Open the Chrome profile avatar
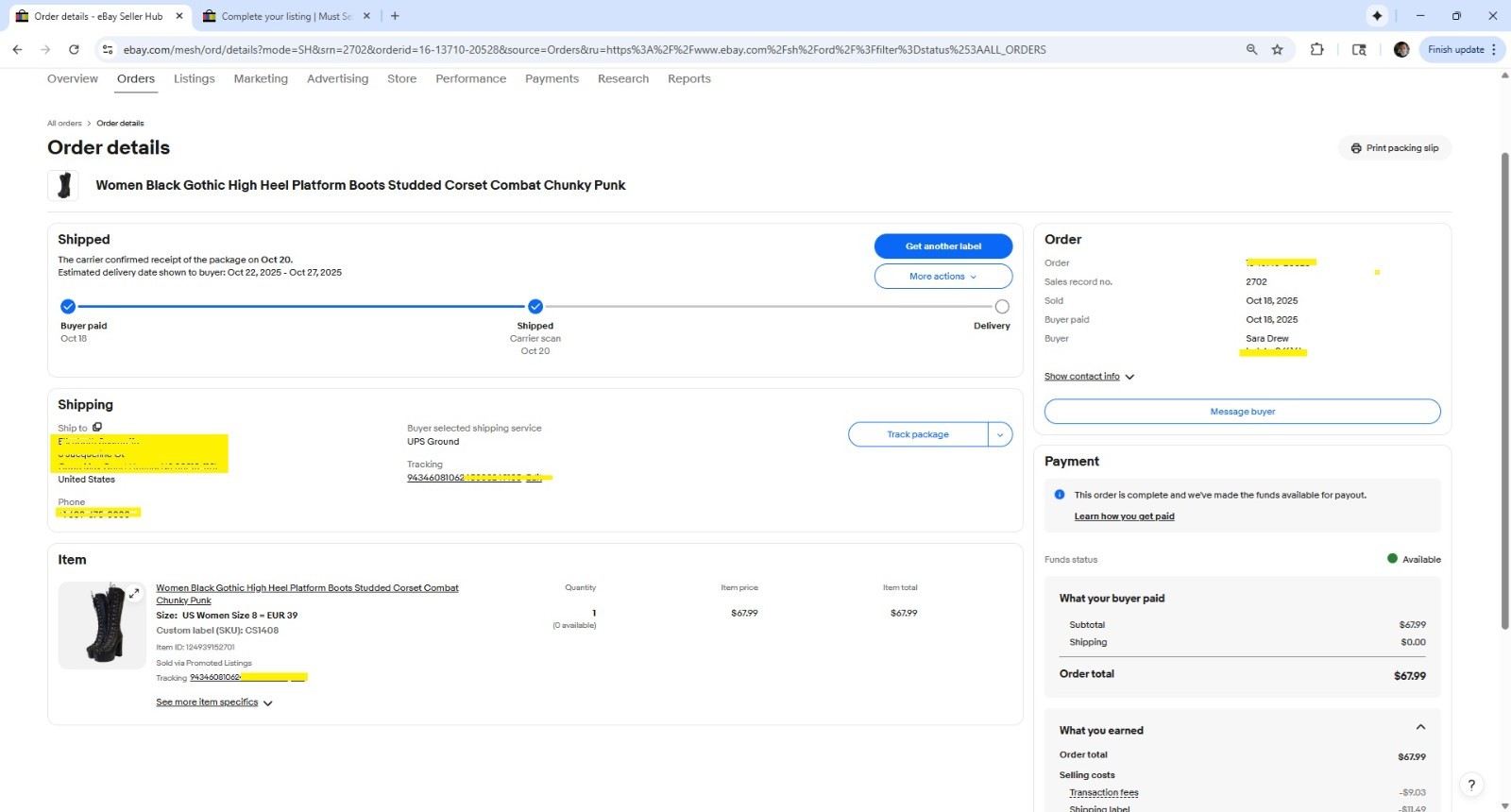This screenshot has height=812, width=1511. click(x=1401, y=49)
